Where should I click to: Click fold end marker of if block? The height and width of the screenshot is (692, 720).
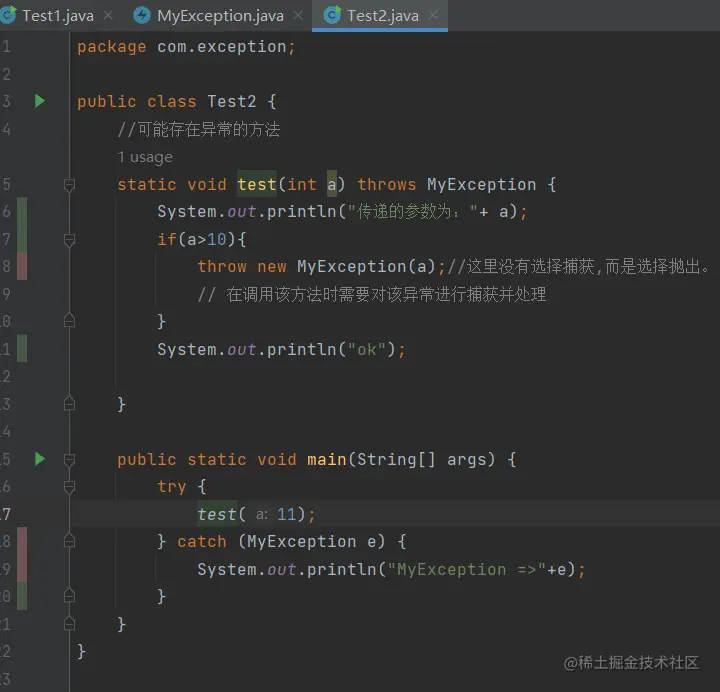pos(69,321)
